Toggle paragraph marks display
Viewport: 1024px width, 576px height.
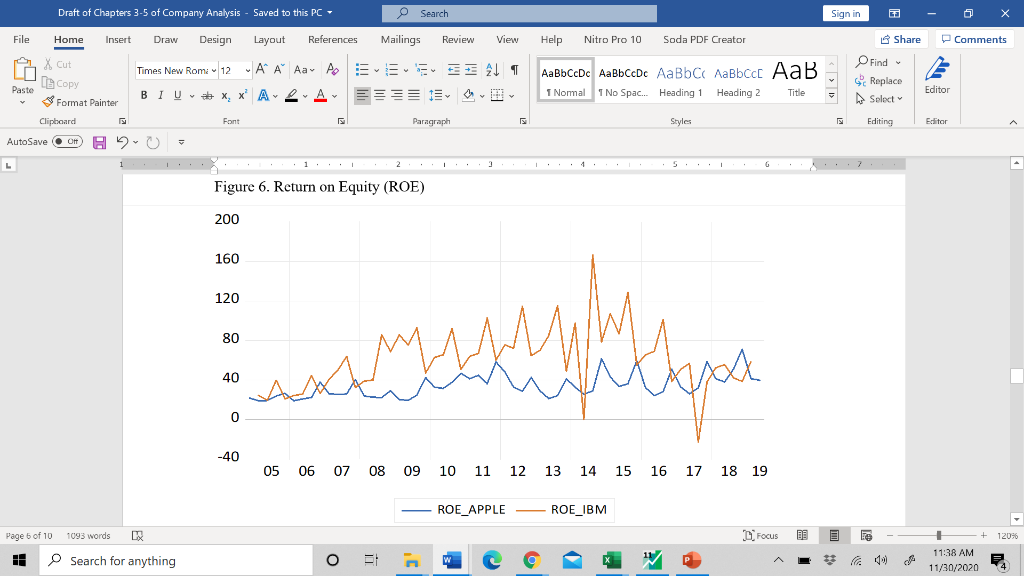pos(513,70)
